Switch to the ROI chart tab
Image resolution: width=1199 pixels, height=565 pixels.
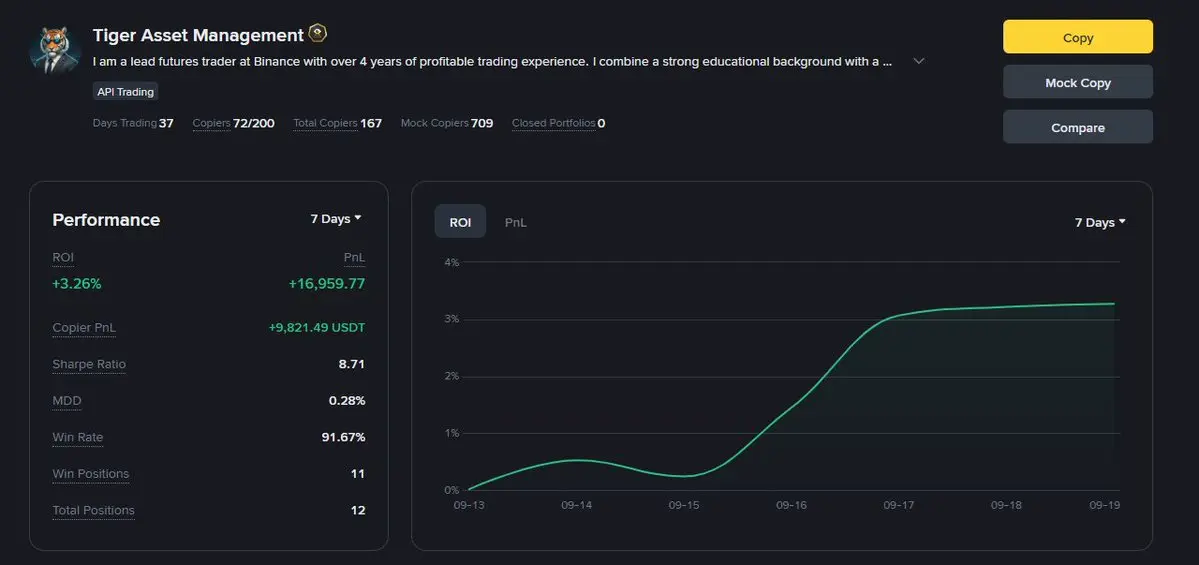[x=460, y=222]
